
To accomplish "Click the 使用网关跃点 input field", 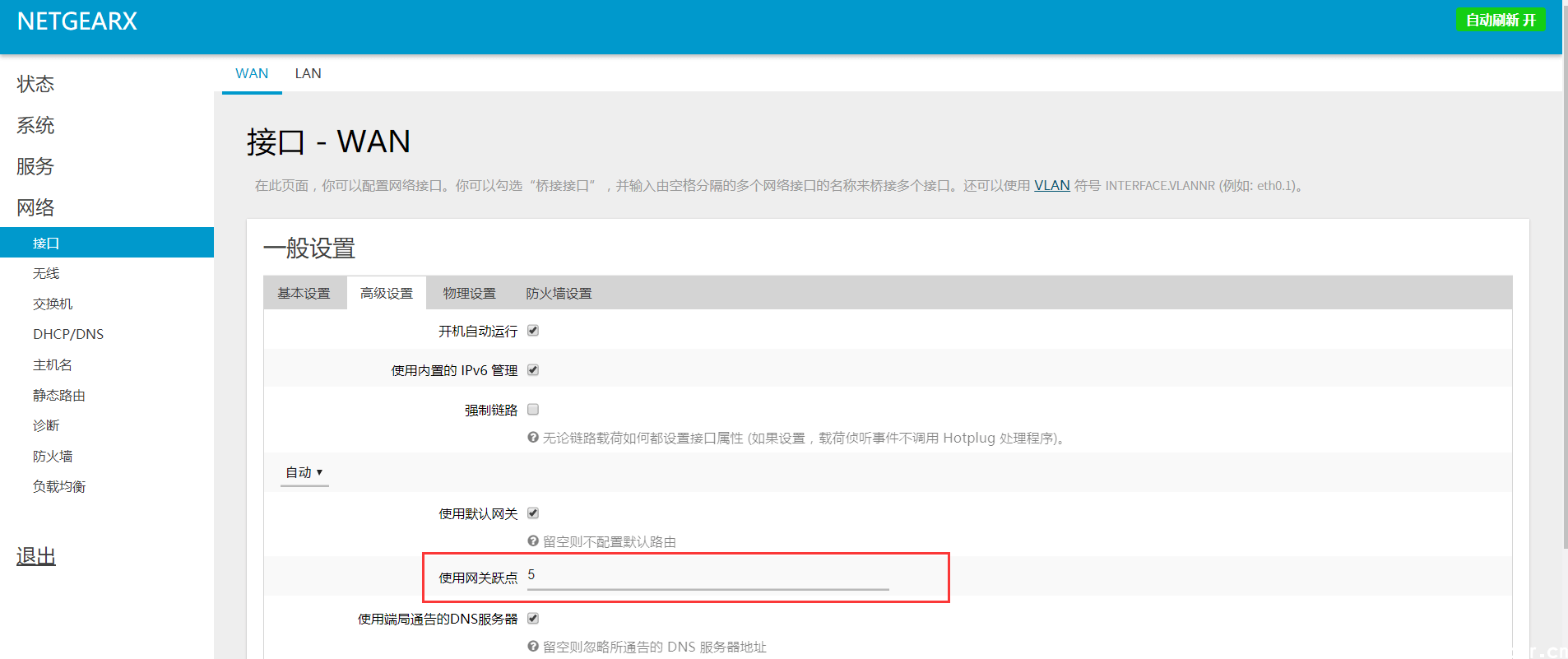I will click(x=707, y=576).
